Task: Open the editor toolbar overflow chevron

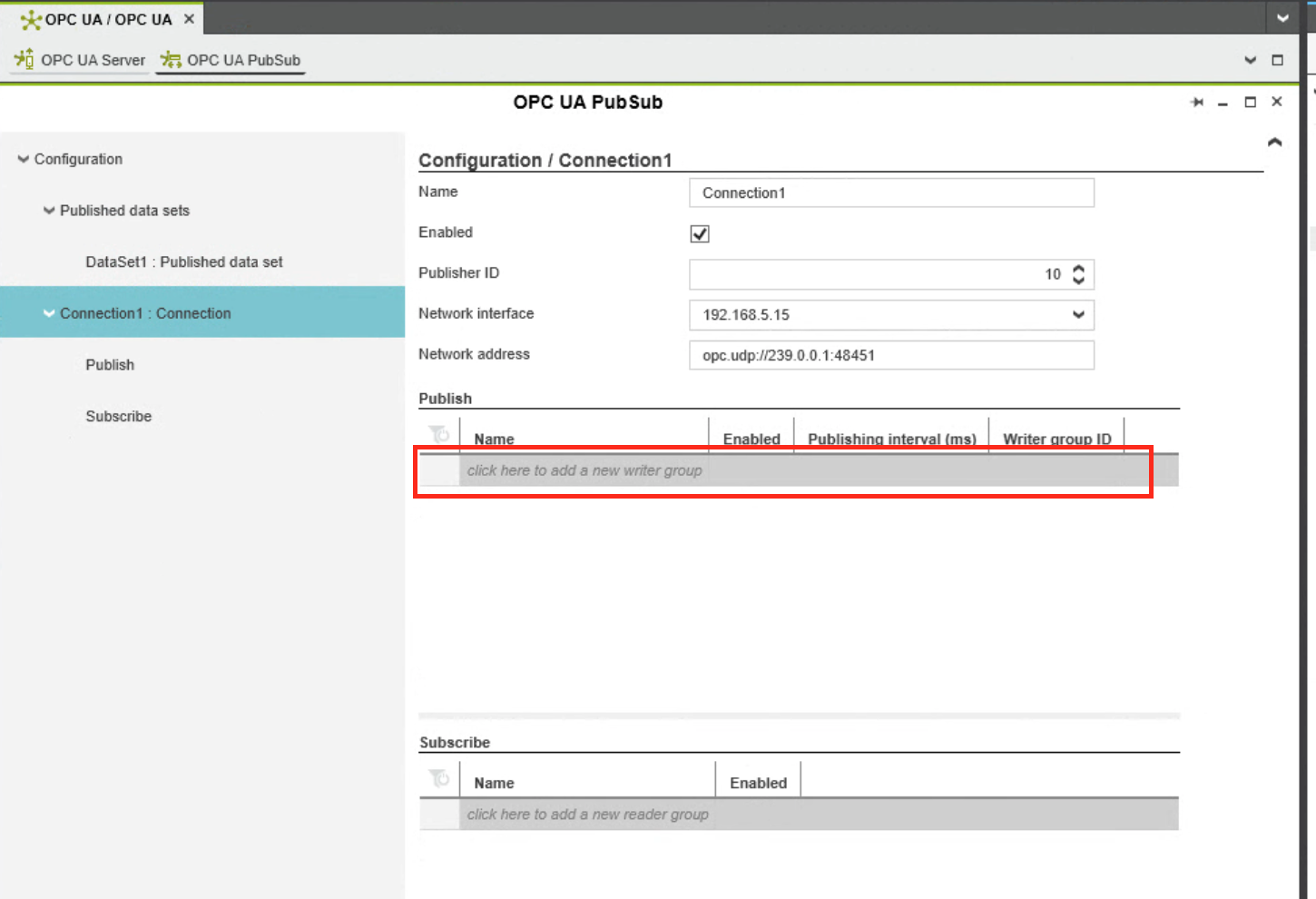Action: [x=1250, y=60]
